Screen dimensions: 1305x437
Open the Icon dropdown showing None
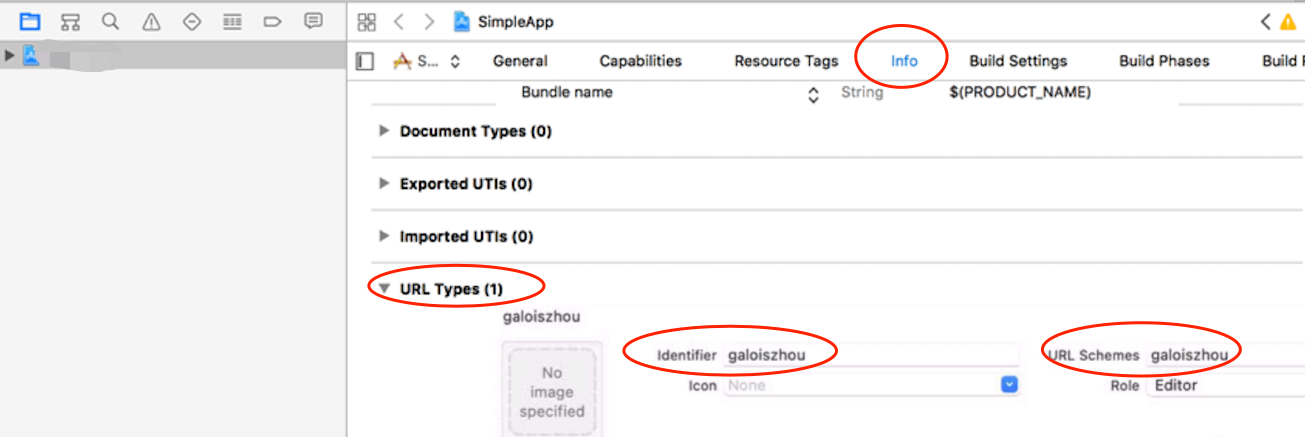(871, 385)
